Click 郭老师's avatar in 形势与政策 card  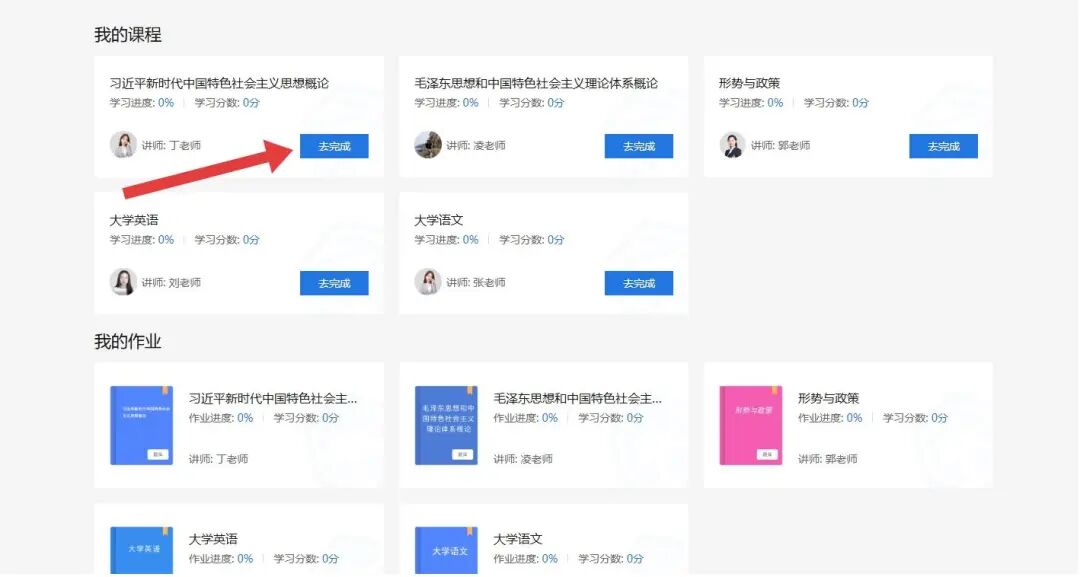click(x=733, y=145)
